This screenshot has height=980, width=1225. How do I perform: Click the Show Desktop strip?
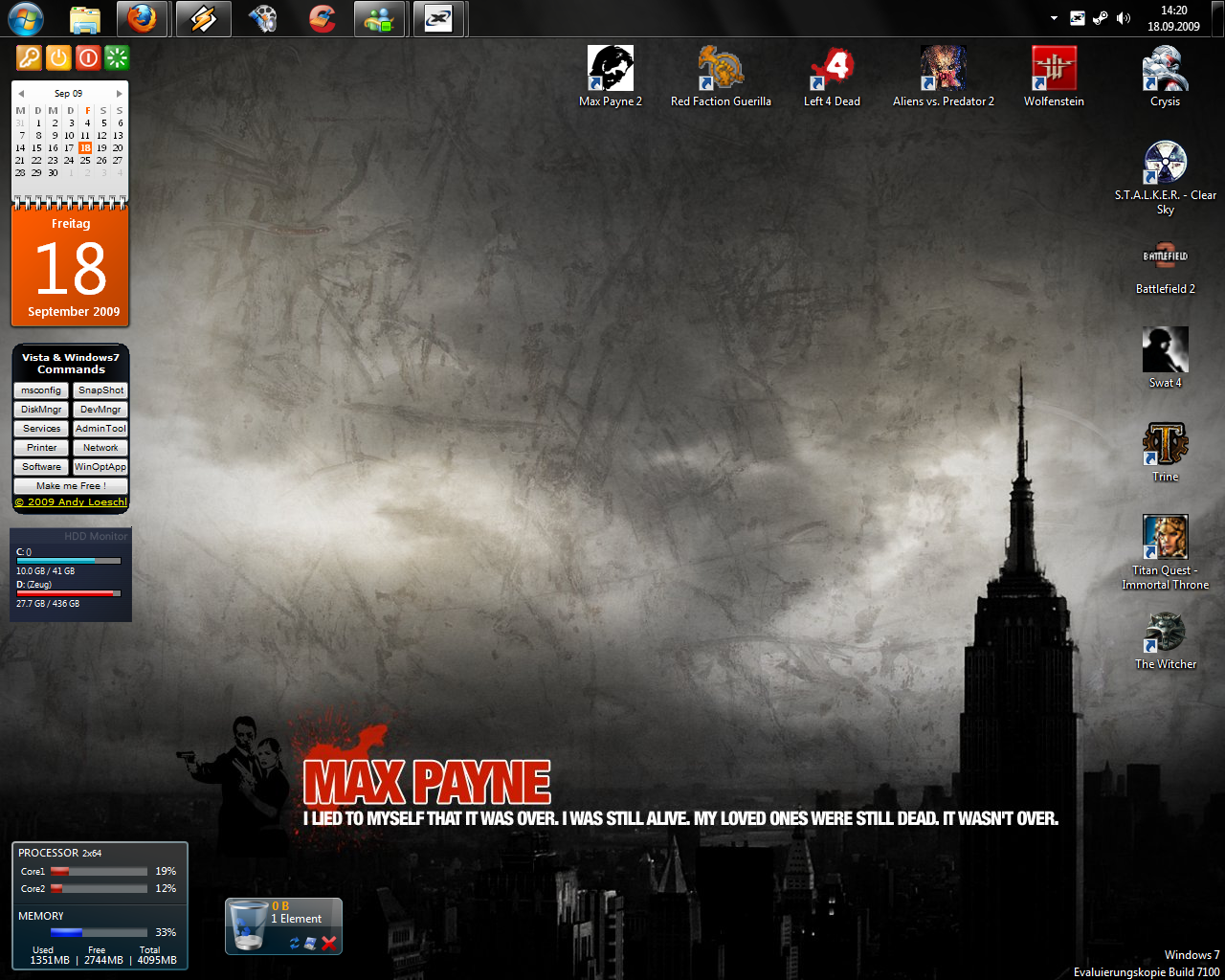[x=1217, y=18]
